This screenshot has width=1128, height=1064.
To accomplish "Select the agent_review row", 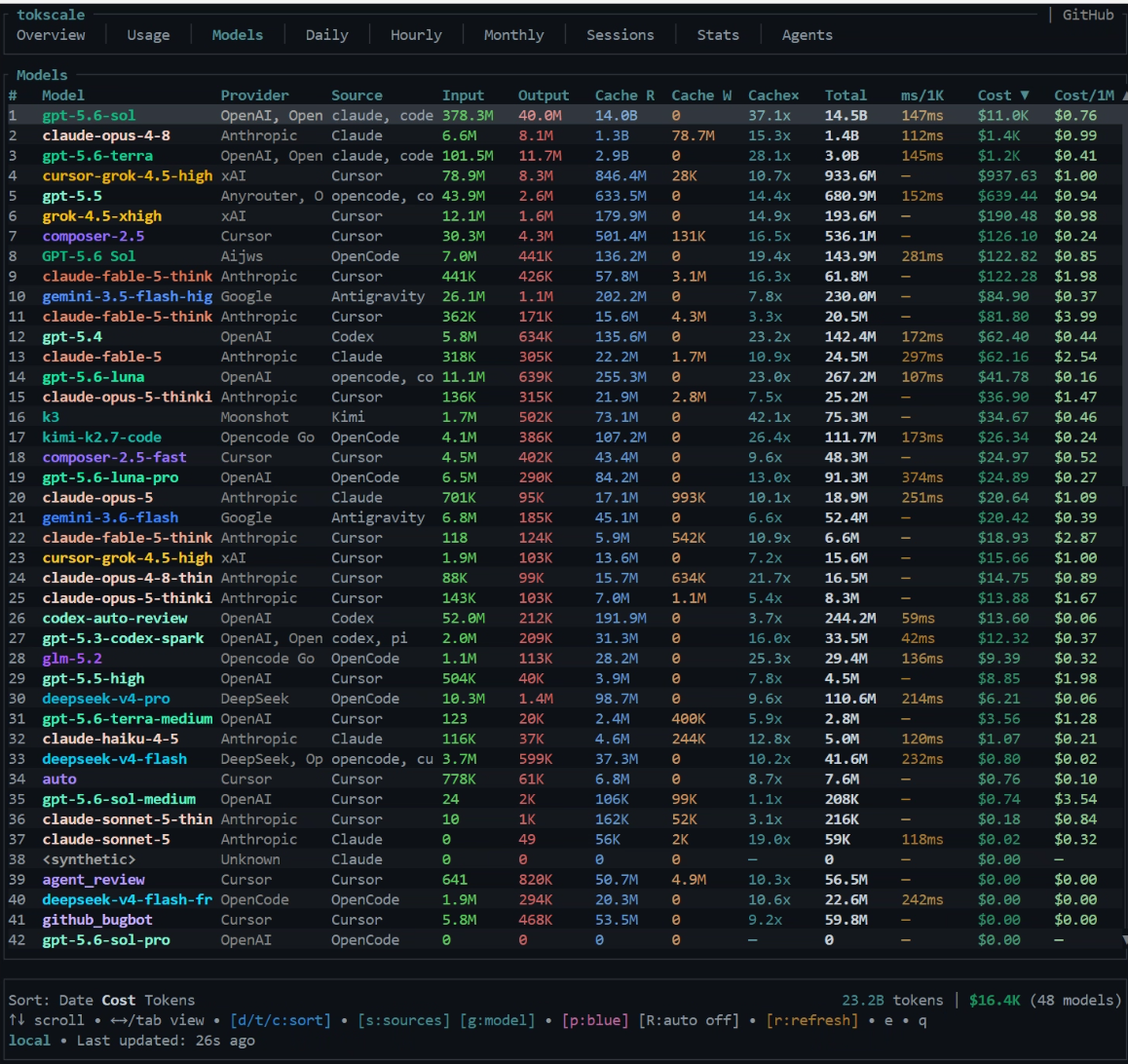I will coord(563,880).
